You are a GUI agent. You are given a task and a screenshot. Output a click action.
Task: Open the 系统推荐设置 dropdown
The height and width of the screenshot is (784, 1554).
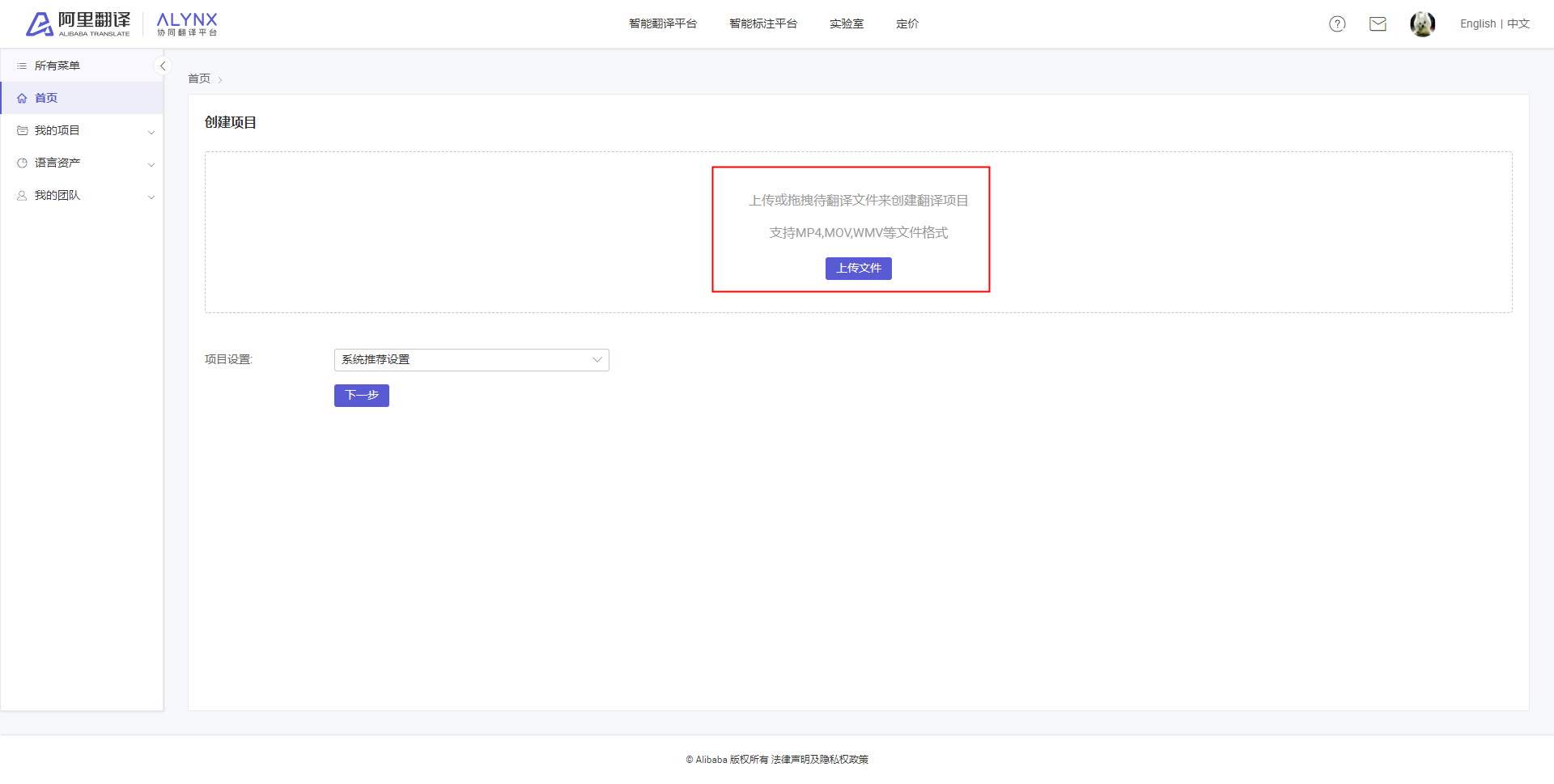[471, 360]
